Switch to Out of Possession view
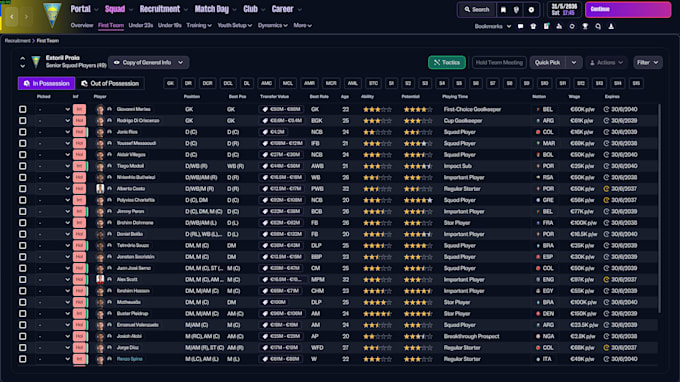The height and width of the screenshot is (382, 680). click(110, 83)
